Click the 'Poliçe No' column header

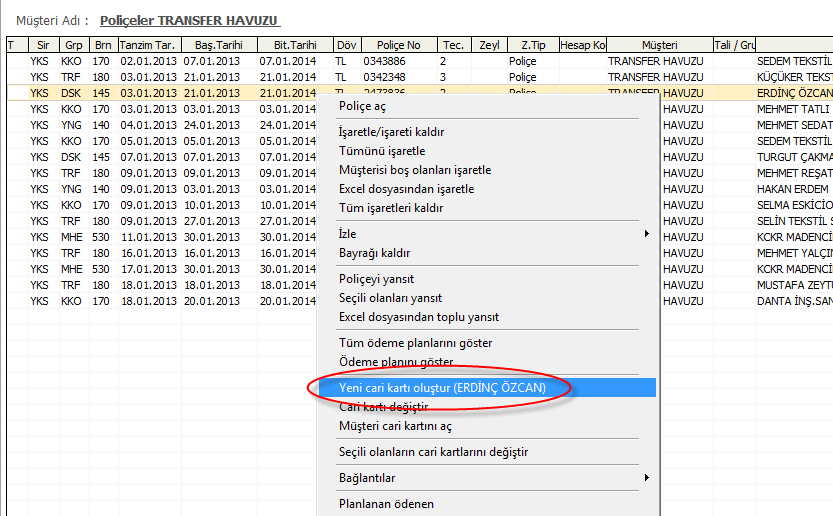[x=399, y=45]
